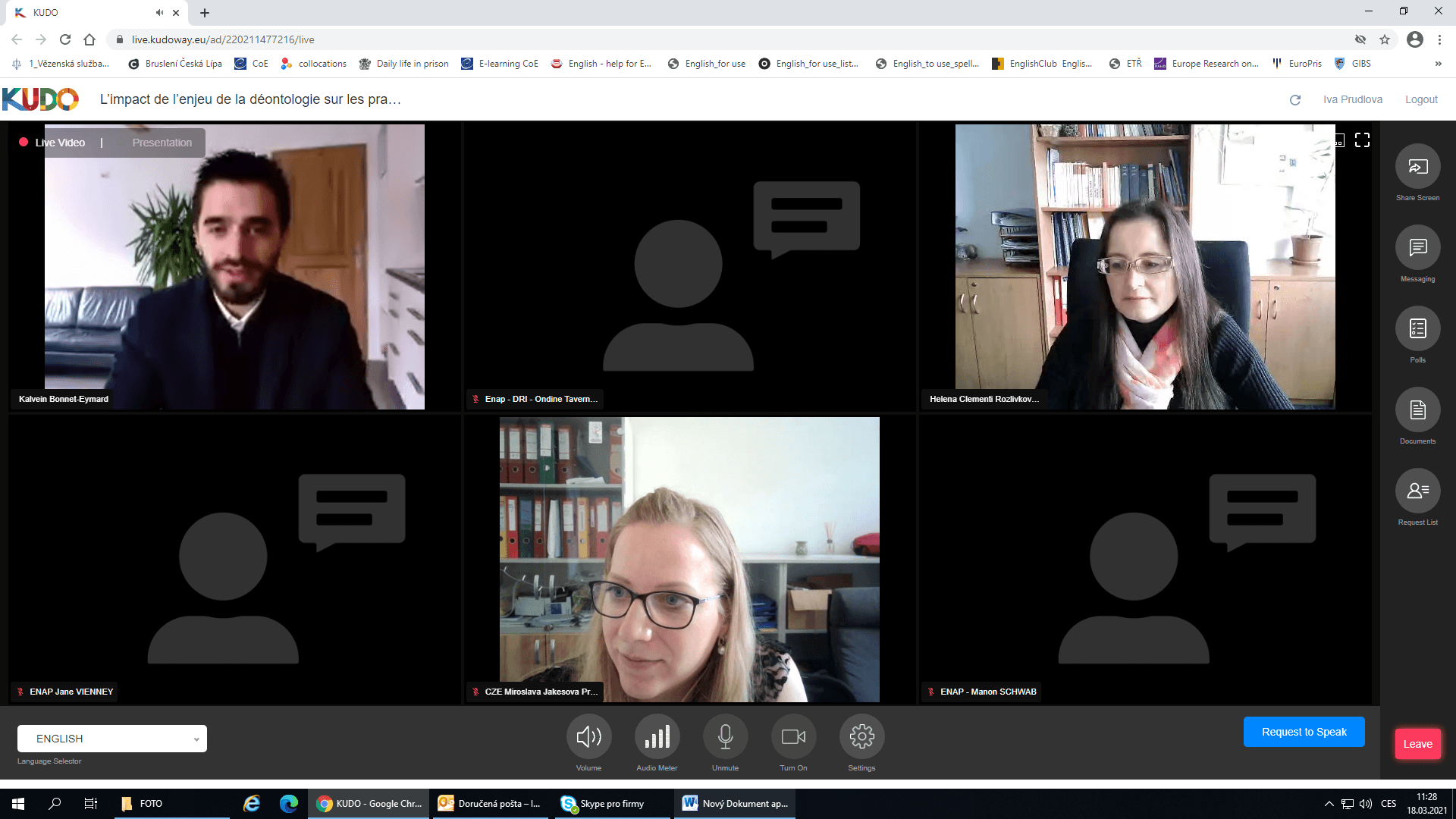This screenshot has height=819, width=1456.
Task: Select Miroslava Jakesova's video tile
Action: [x=689, y=560]
